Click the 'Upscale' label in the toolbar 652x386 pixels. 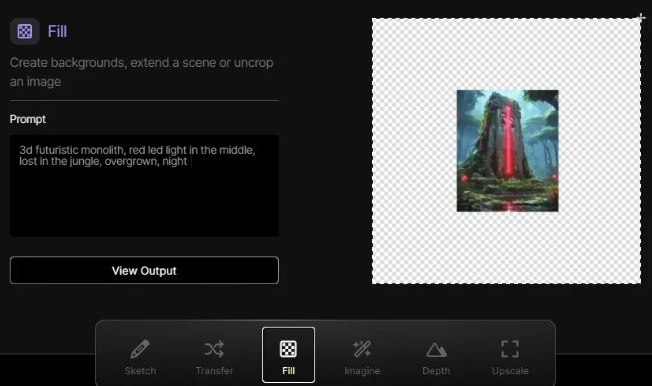coord(510,371)
